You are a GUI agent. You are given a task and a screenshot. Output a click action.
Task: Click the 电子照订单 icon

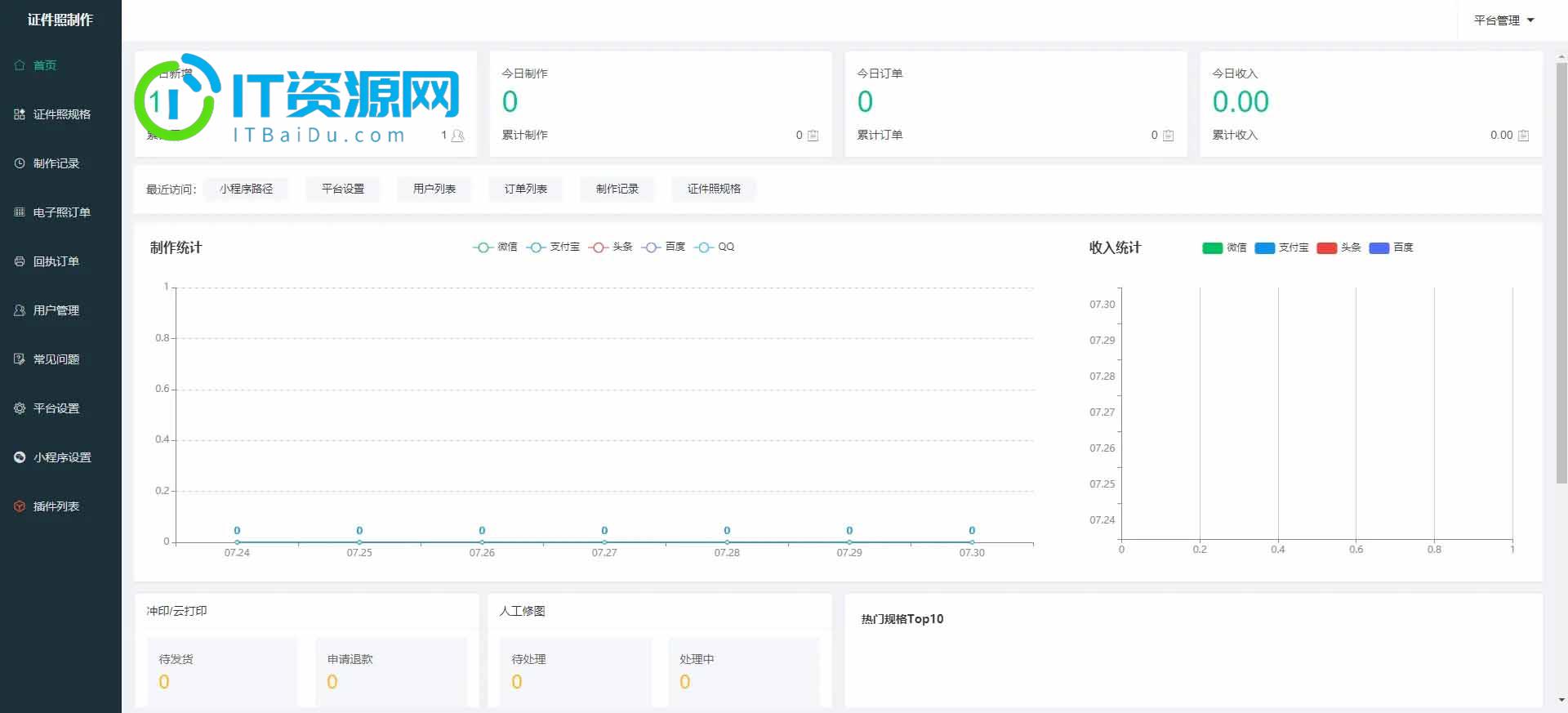point(20,212)
